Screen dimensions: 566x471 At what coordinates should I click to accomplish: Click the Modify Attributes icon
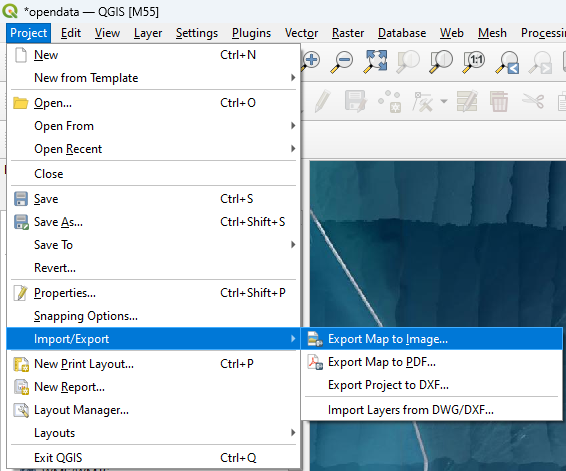pos(467,101)
